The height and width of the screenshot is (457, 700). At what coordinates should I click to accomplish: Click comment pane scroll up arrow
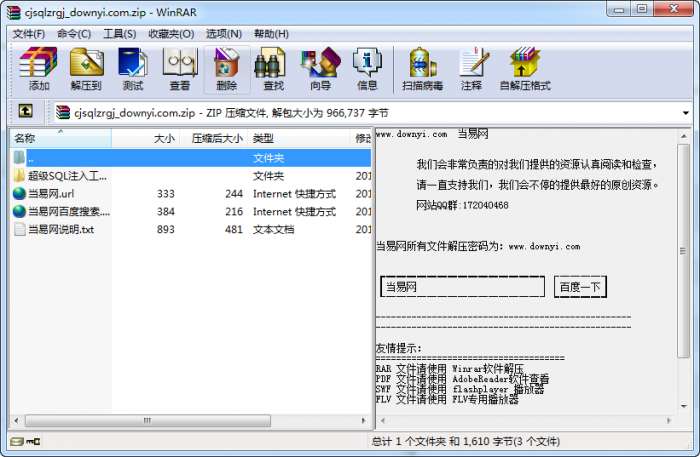[683, 135]
